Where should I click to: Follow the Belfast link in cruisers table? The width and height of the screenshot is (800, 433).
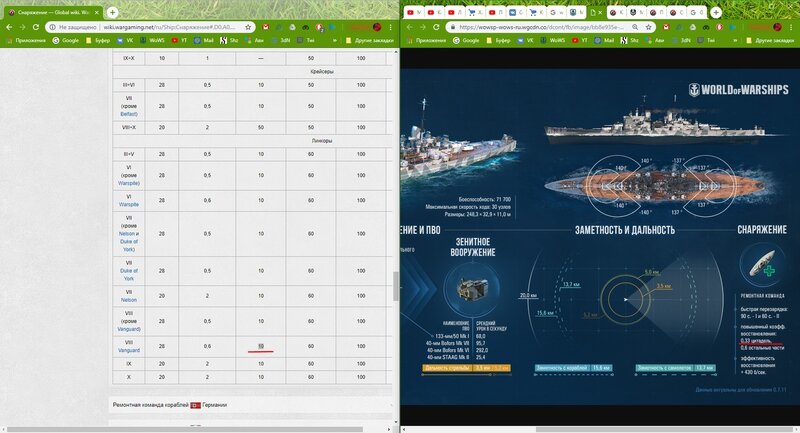[x=129, y=114]
